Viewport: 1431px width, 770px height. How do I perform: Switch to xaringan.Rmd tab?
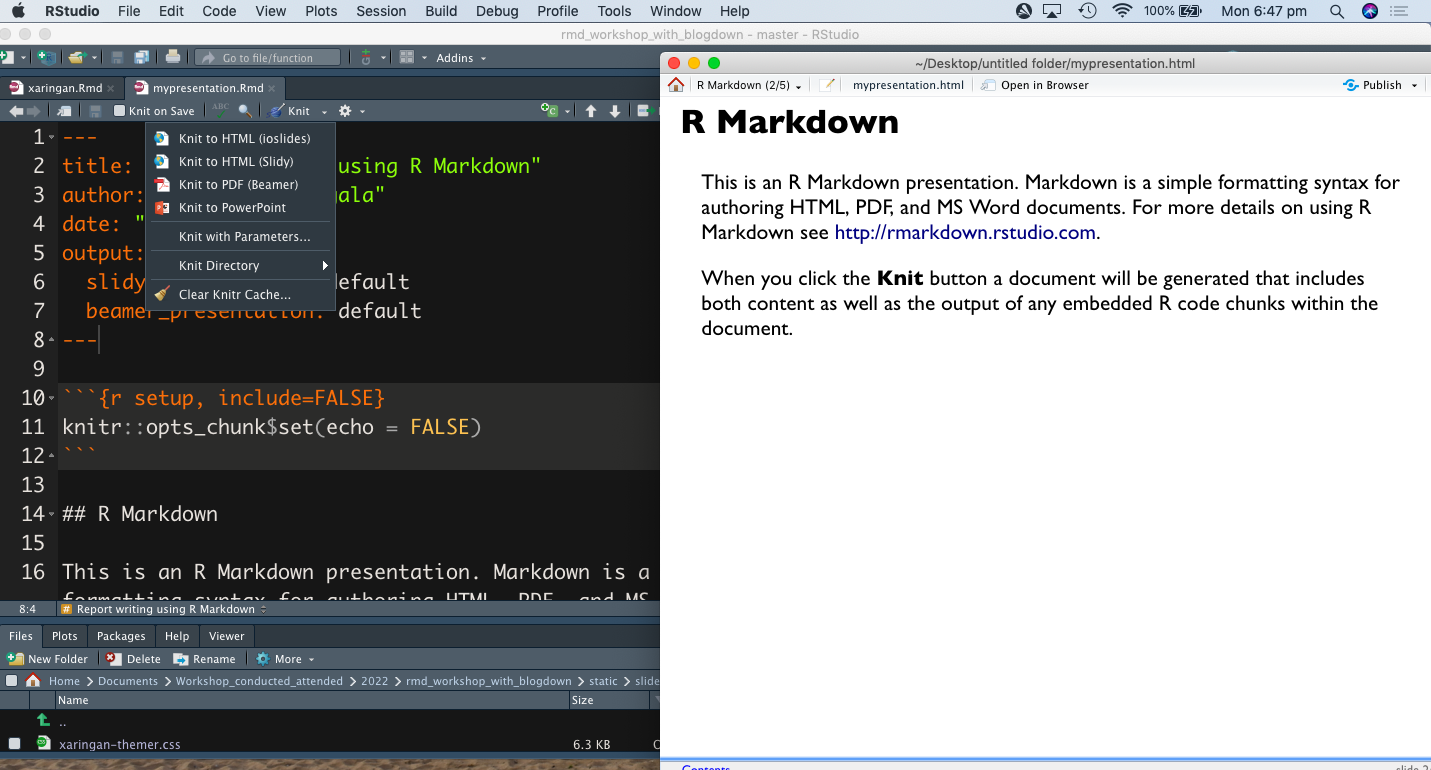coord(63,87)
